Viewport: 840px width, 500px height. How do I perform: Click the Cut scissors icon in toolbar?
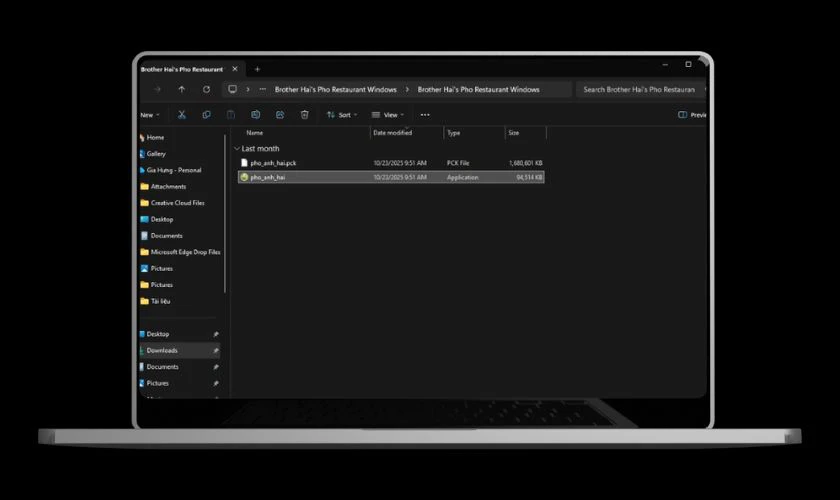pyautogui.click(x=182, y=115)
